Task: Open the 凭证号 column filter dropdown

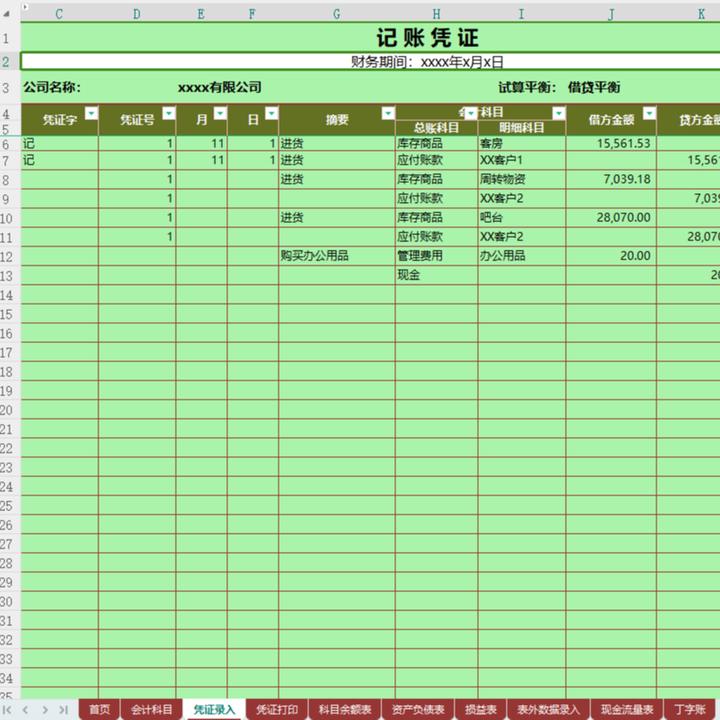Action: [168, 114]
